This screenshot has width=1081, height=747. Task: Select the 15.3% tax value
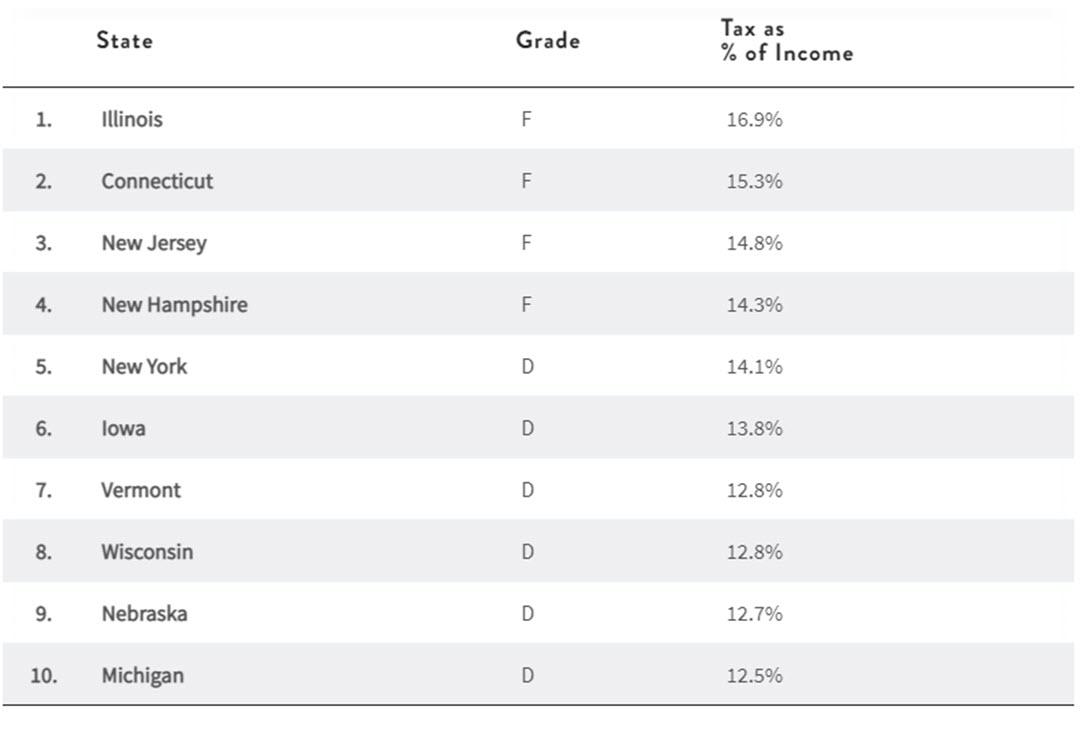pyautogui.click(x=754, y=181)
